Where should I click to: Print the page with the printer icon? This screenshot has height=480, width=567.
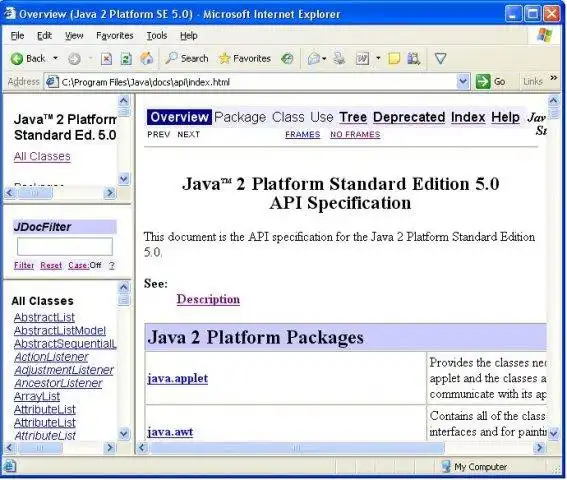pyautogui.click(x=339, y=58)
